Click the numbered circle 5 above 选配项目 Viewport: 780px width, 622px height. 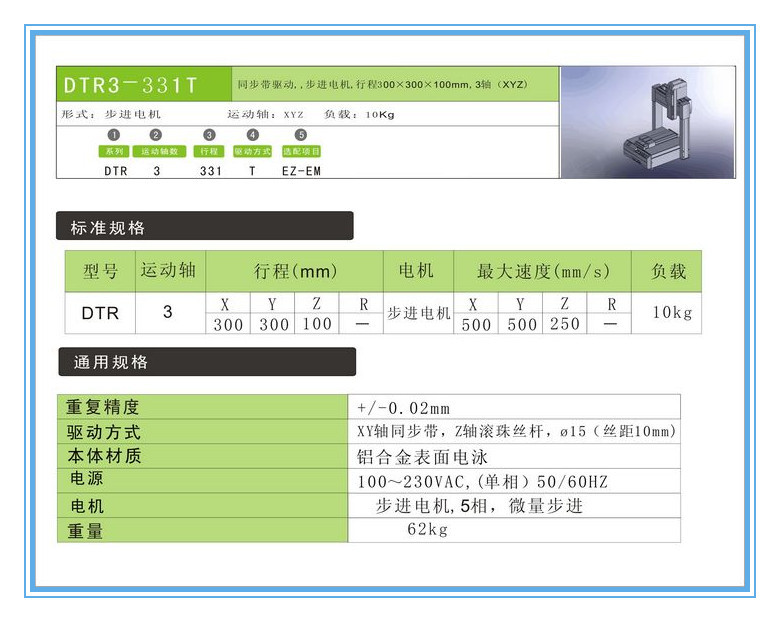click(x=301, y=135)
